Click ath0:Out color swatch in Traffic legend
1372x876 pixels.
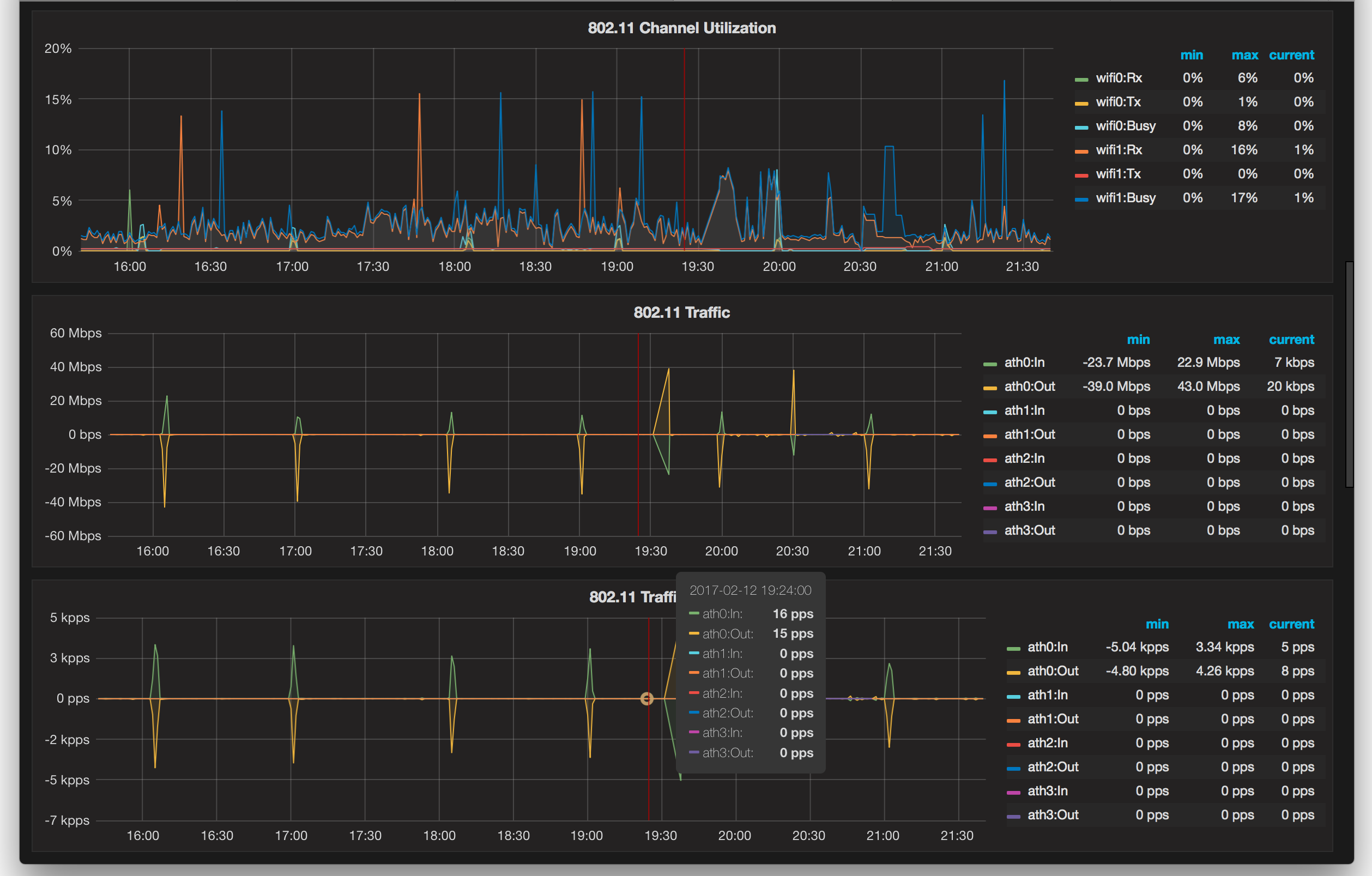pos(990,388)
